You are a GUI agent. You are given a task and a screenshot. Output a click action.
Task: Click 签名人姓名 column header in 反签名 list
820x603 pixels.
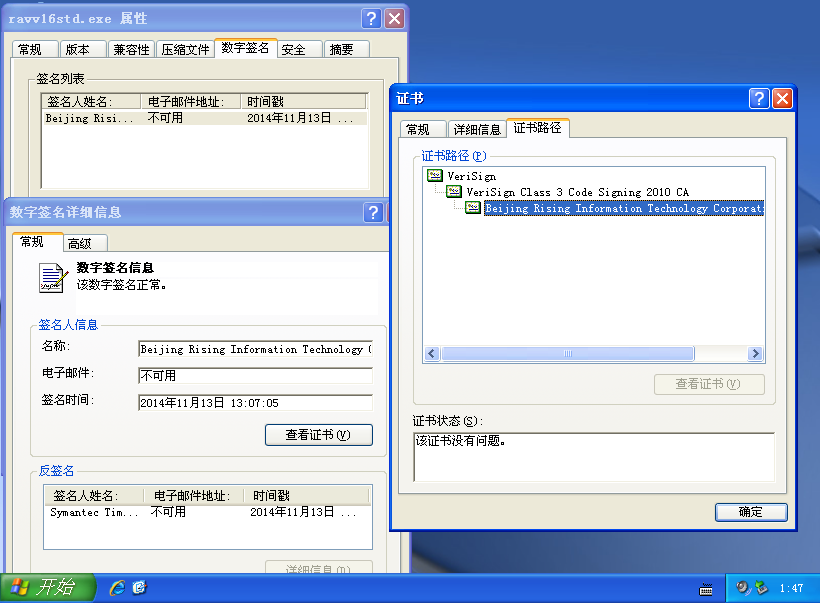pos(94,495)
